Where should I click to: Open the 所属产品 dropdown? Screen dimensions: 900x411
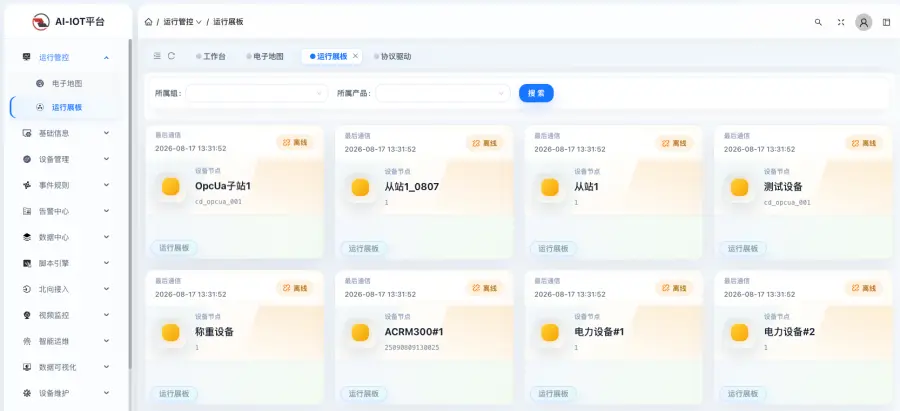[x=443, y=93]
